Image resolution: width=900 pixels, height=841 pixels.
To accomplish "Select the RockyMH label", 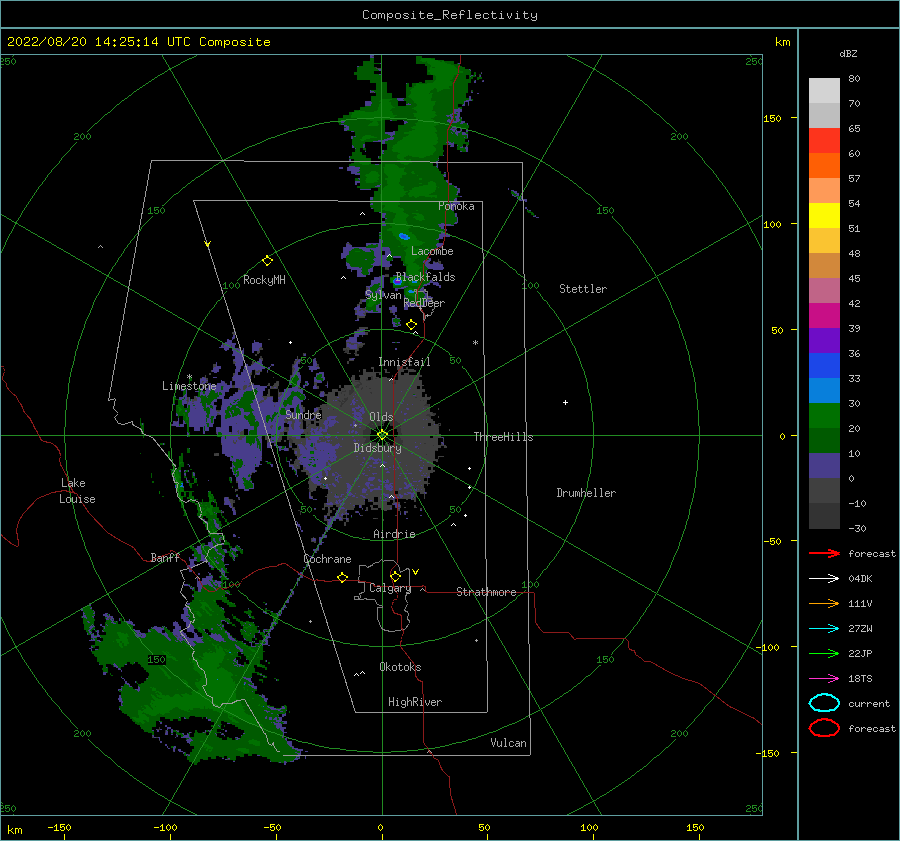I will click(264, 280).
